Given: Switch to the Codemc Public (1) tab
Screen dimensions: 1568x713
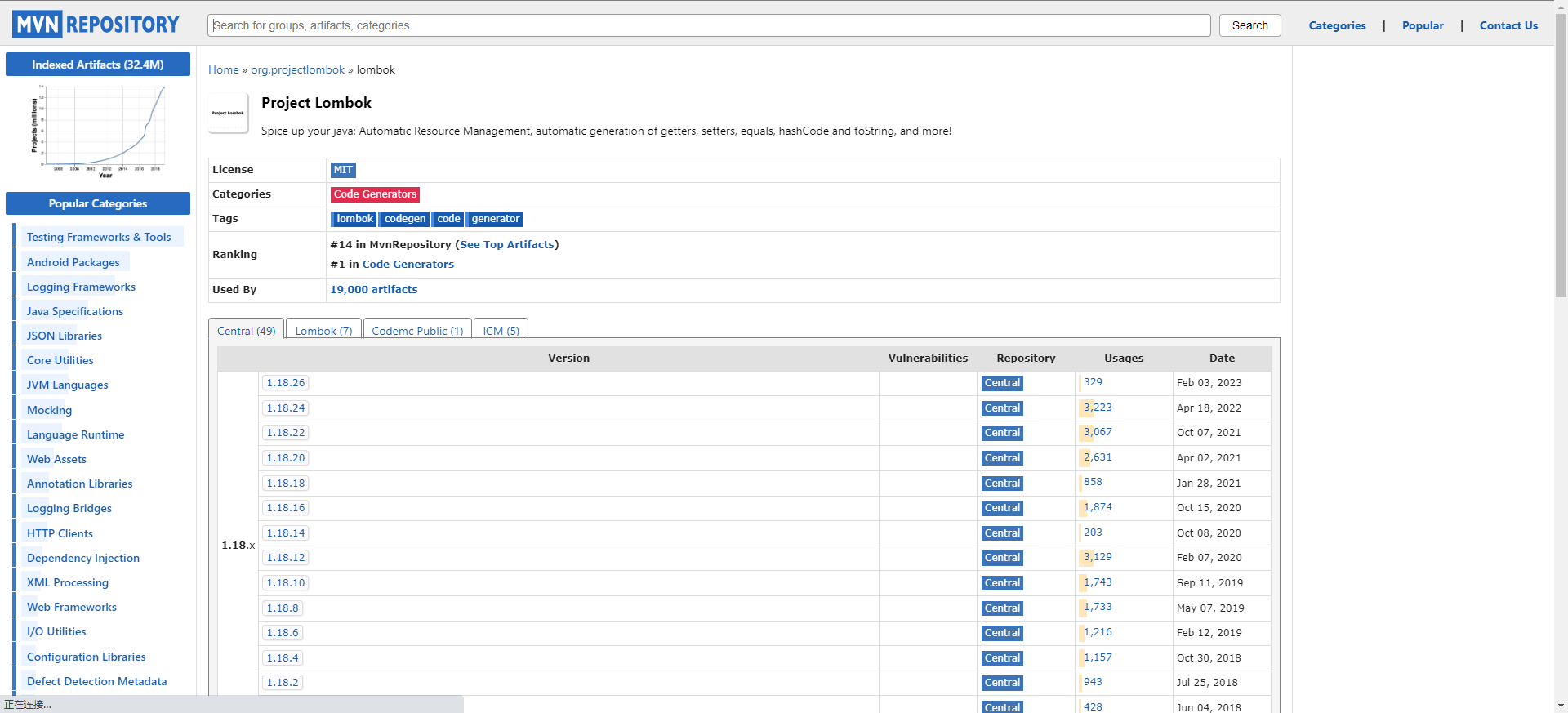Looking at the screenshot, I should pyautogui.click(x=417, y=330).
